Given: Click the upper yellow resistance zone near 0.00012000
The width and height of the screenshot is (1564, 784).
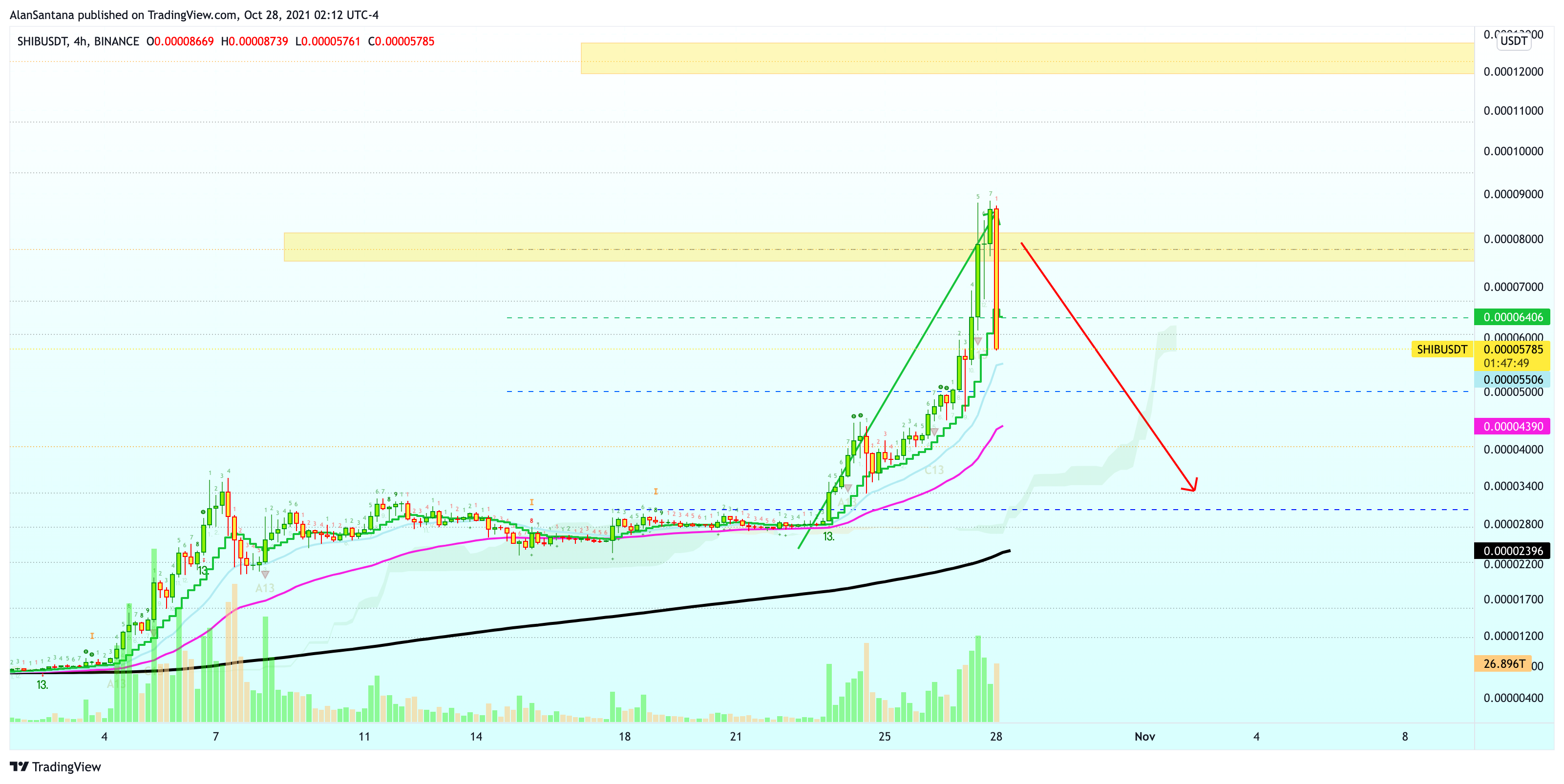Looking at the screenshot, I should pyautogui.click(x=1027, y=58).
